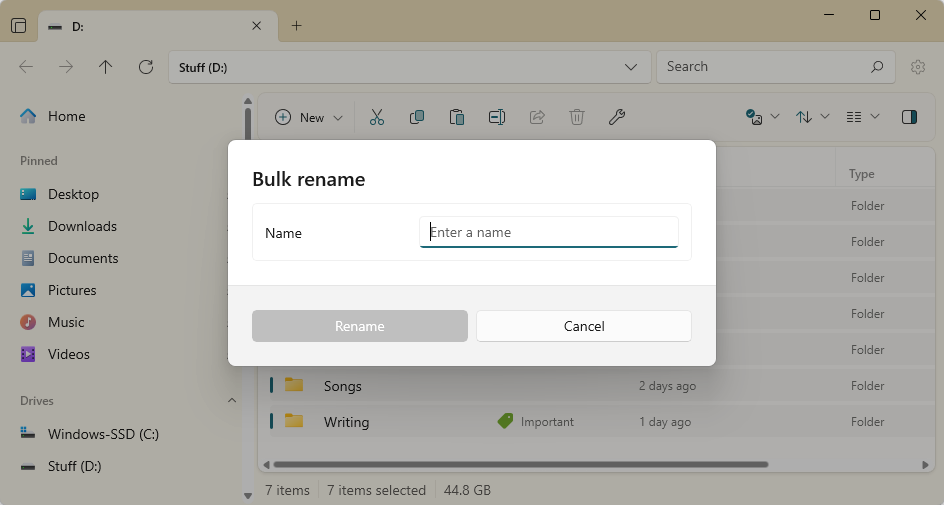Click the Copy icon in toolbar
The height and width of the screenshot is (505, 944).
(x=417, y=117)
